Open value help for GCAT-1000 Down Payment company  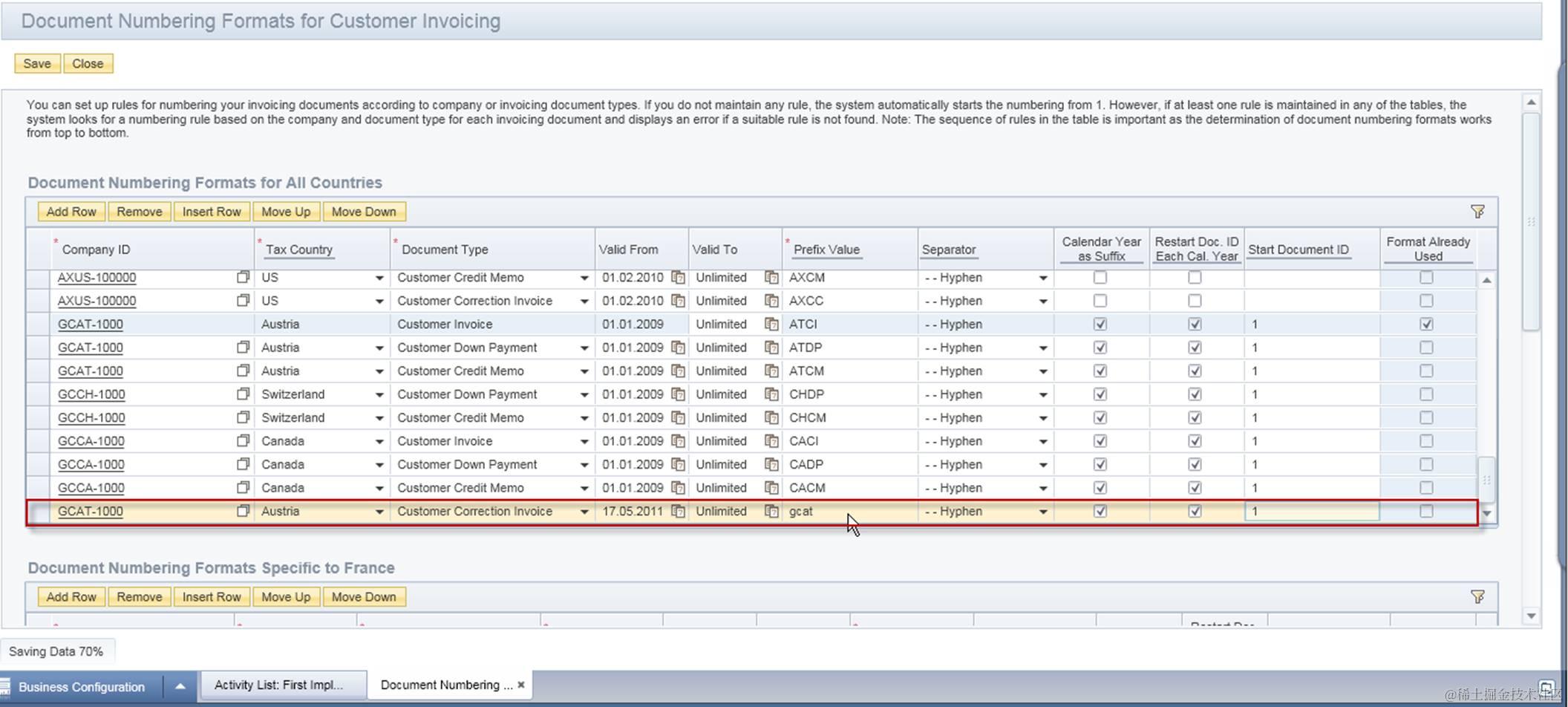click(x=243, y=347)
